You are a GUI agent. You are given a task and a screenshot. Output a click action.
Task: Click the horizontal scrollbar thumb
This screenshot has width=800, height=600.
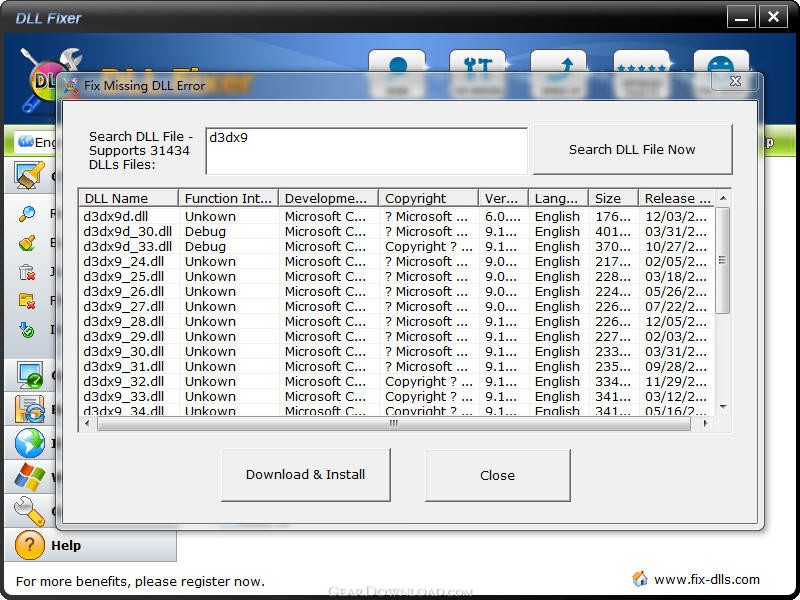(393, 423)
